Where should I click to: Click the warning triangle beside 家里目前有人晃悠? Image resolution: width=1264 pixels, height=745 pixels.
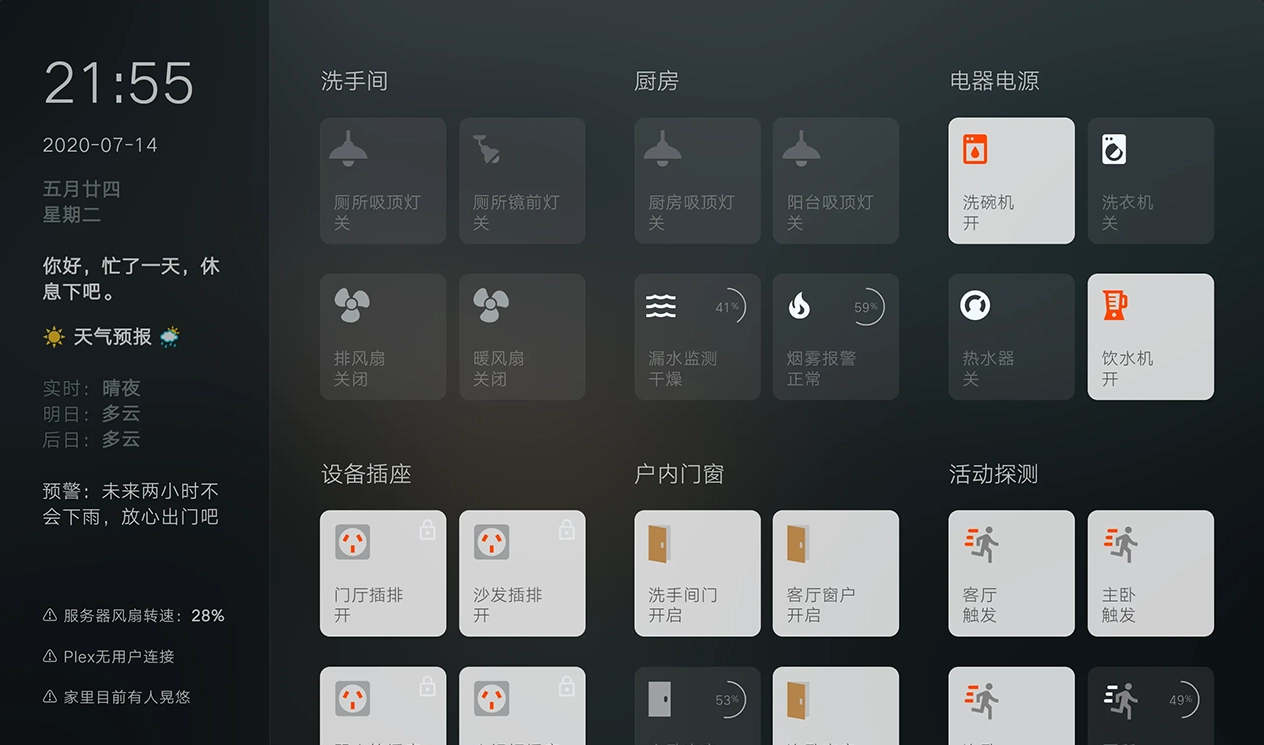[50, 697]
